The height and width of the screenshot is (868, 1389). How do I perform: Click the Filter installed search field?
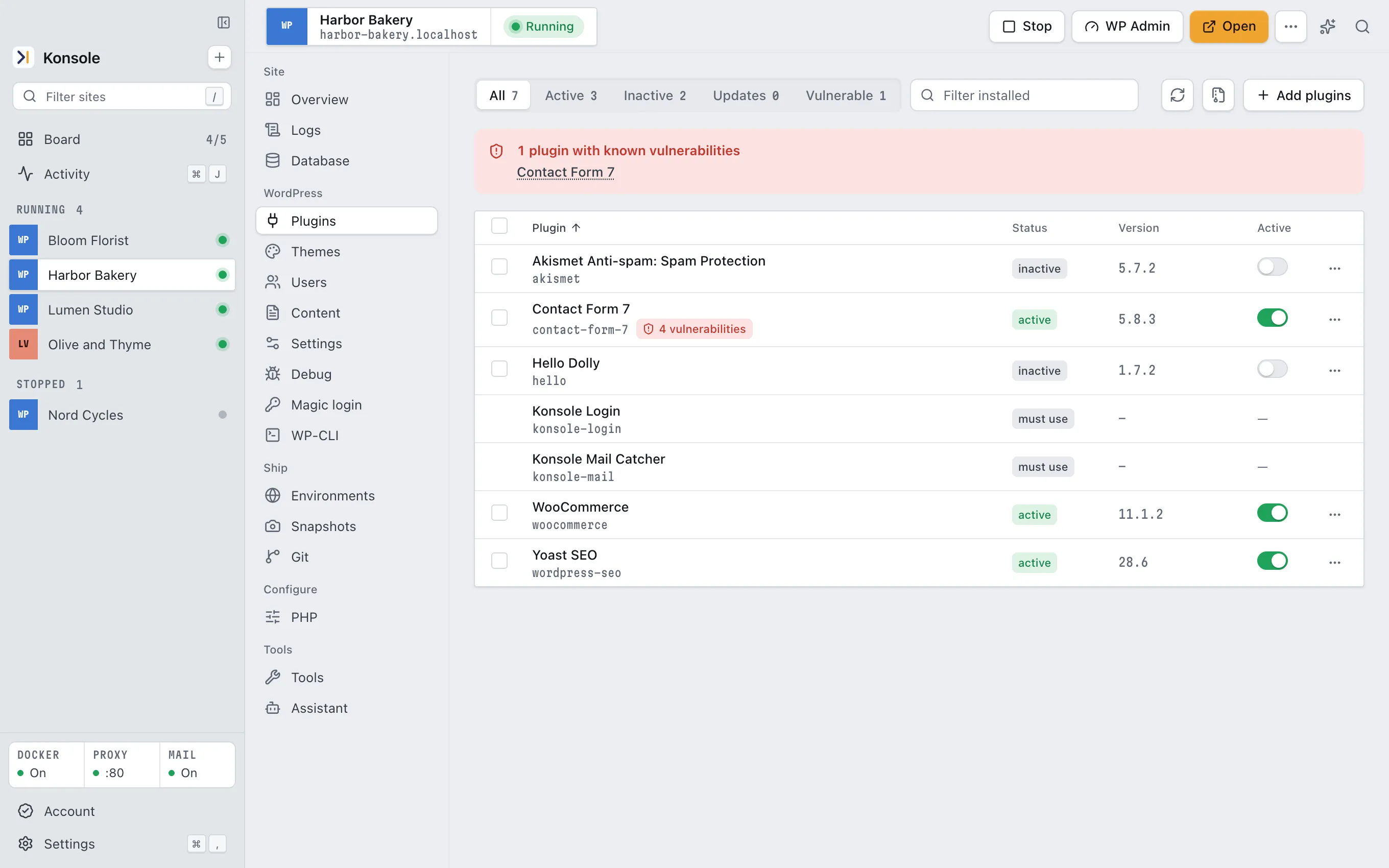pyautogui.click(x=1024, y=95)
